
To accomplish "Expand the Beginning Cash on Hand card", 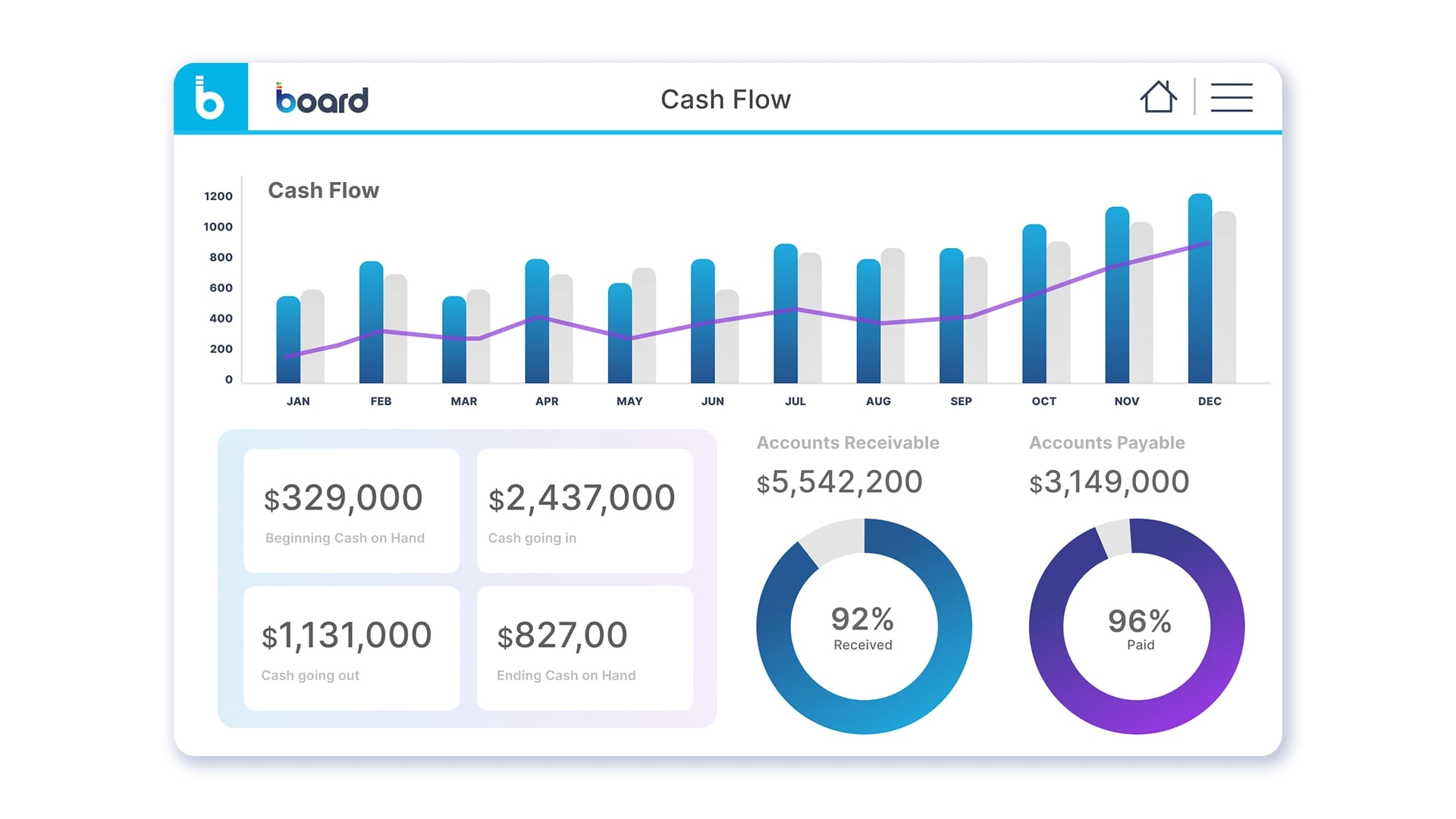I will pos(350,510).
